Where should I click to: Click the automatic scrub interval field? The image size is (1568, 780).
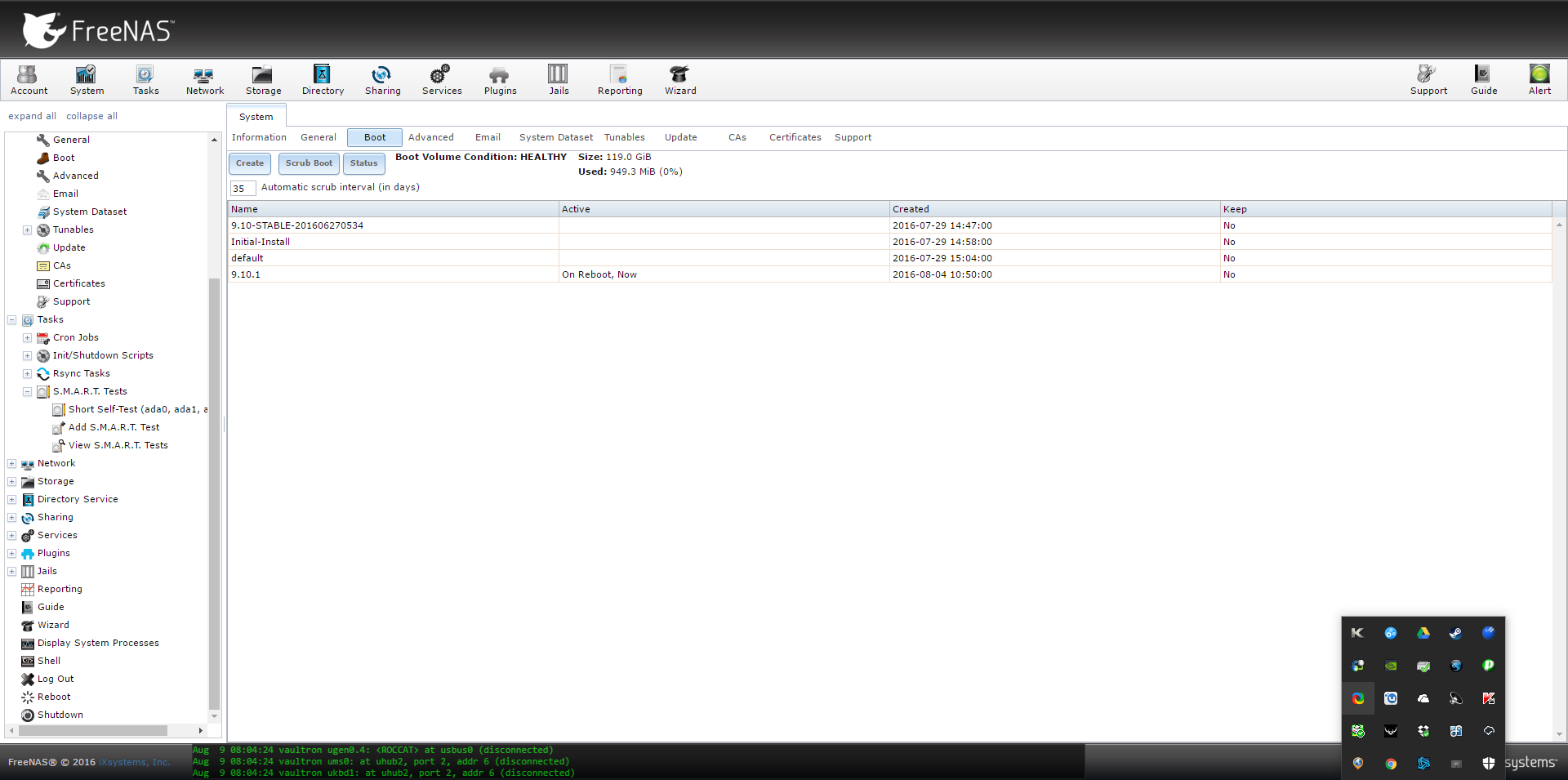point(243,188)
